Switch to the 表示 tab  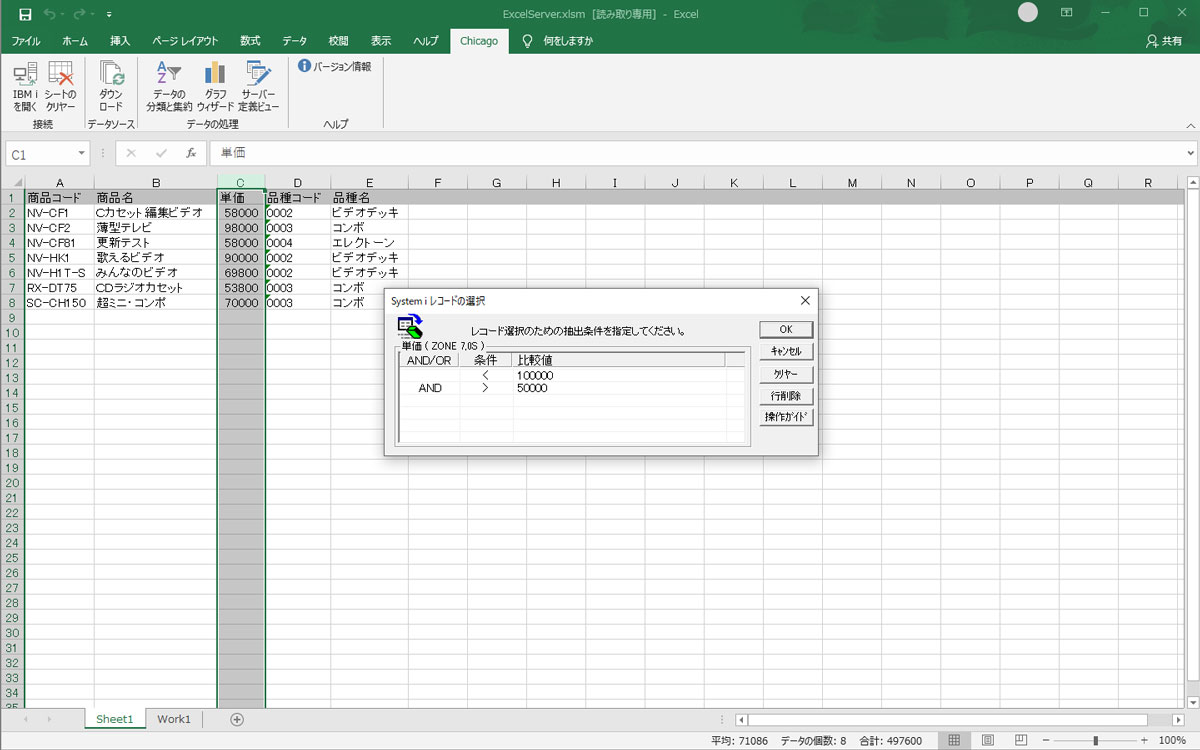[x=381, y=41]
